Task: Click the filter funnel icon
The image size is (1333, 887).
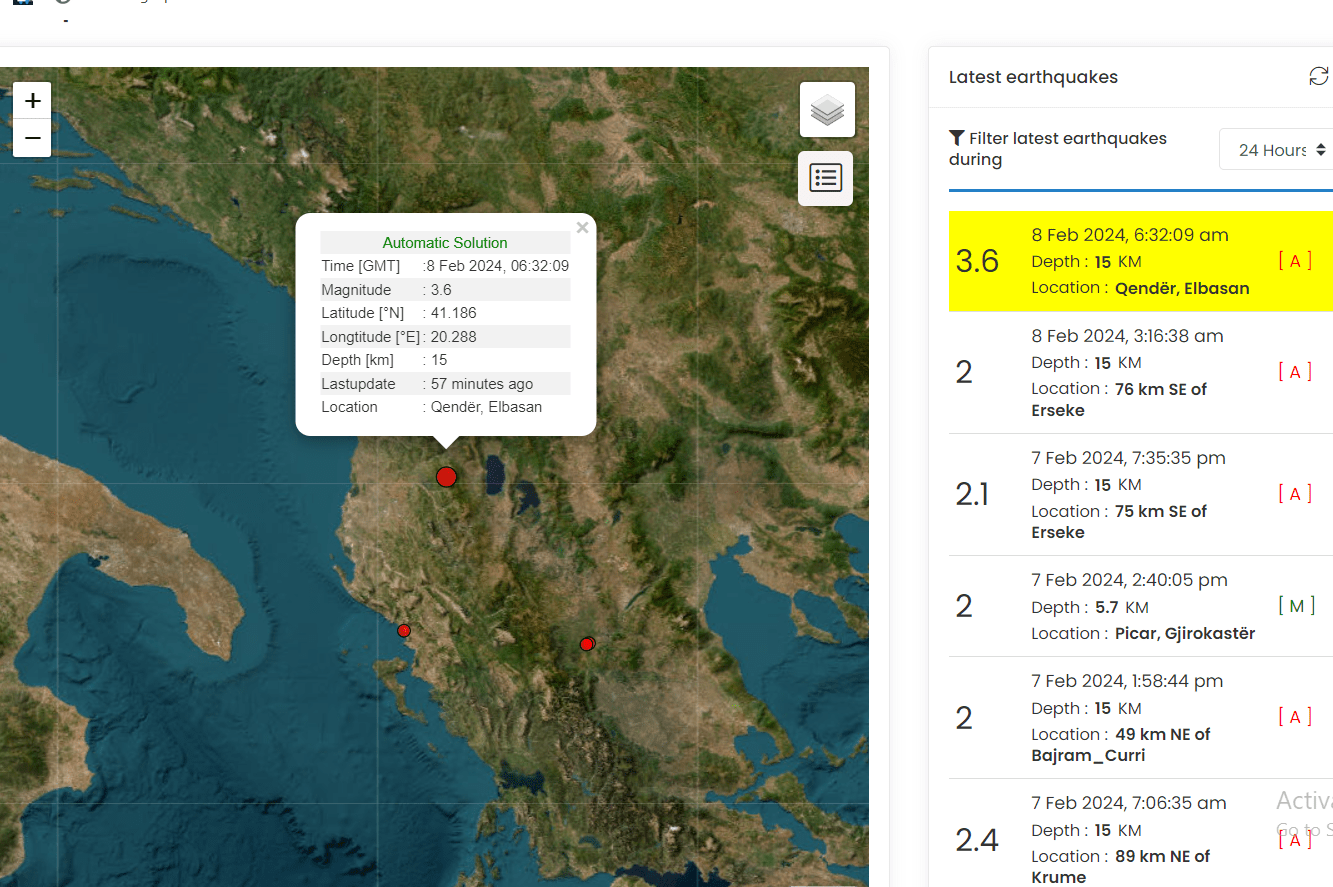Action: tap(957, 138)
